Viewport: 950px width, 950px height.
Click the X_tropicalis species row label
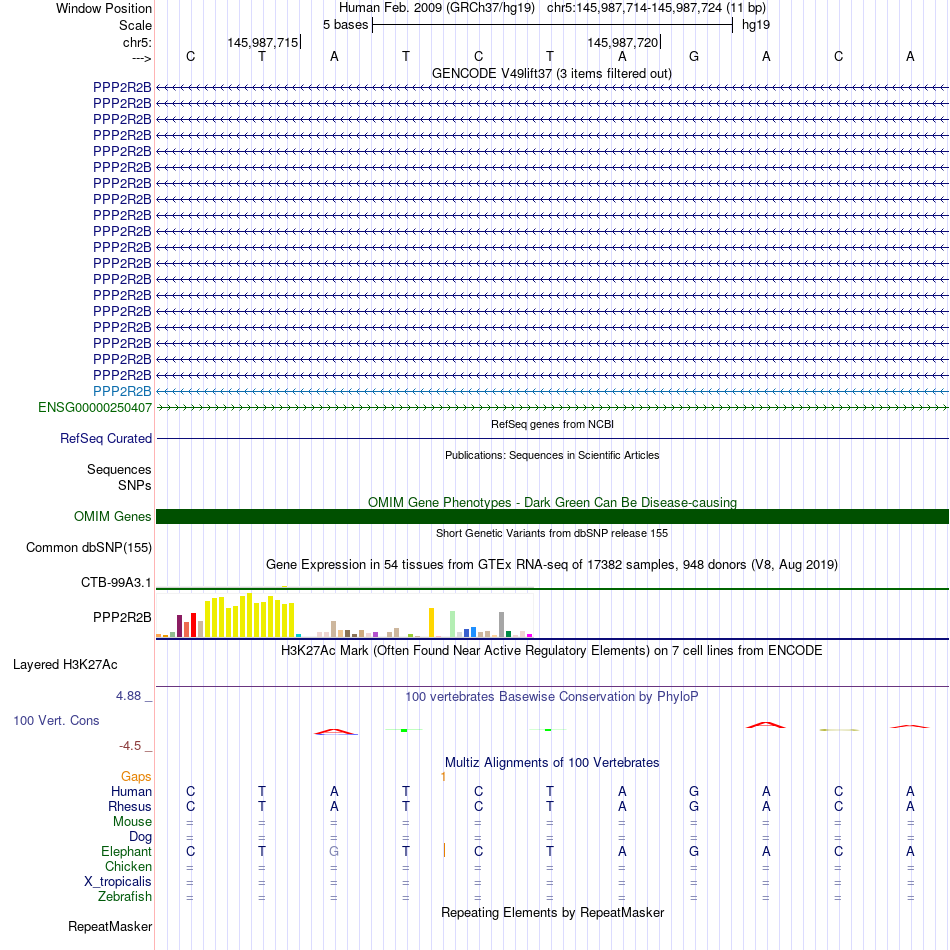[118, 882]
